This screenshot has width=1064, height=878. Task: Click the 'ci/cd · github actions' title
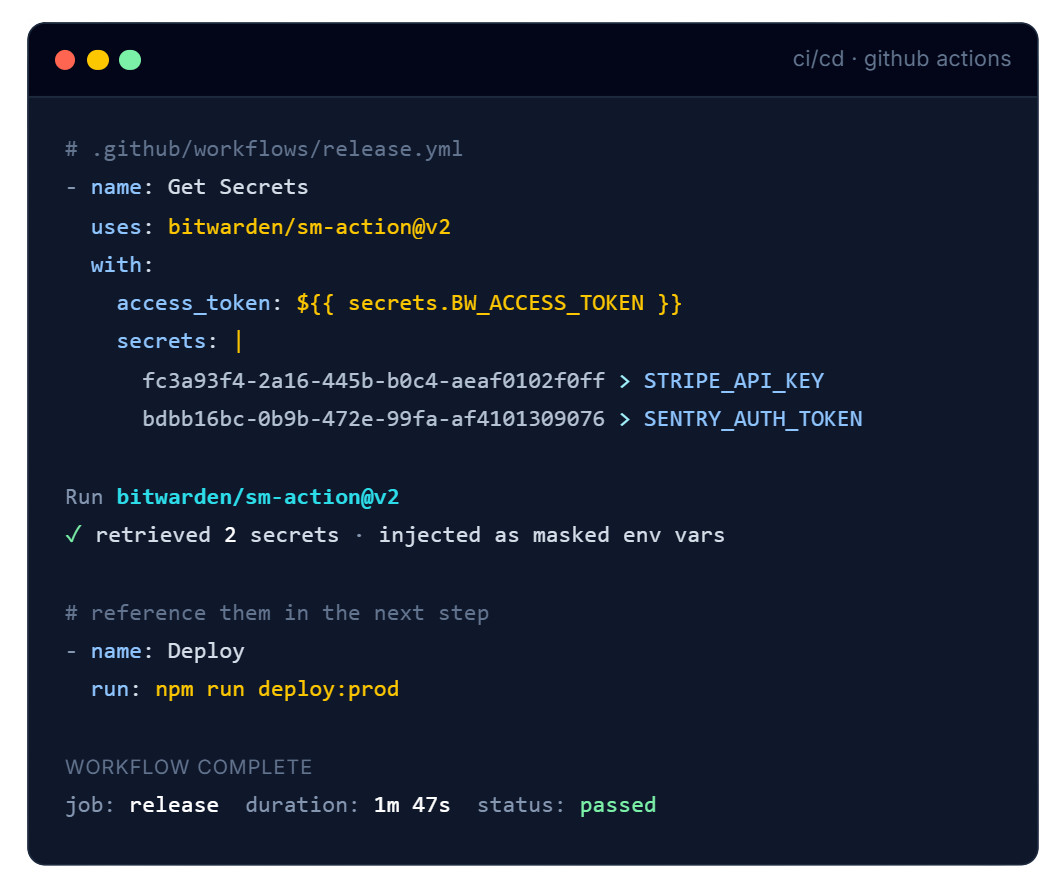point(902,59)
